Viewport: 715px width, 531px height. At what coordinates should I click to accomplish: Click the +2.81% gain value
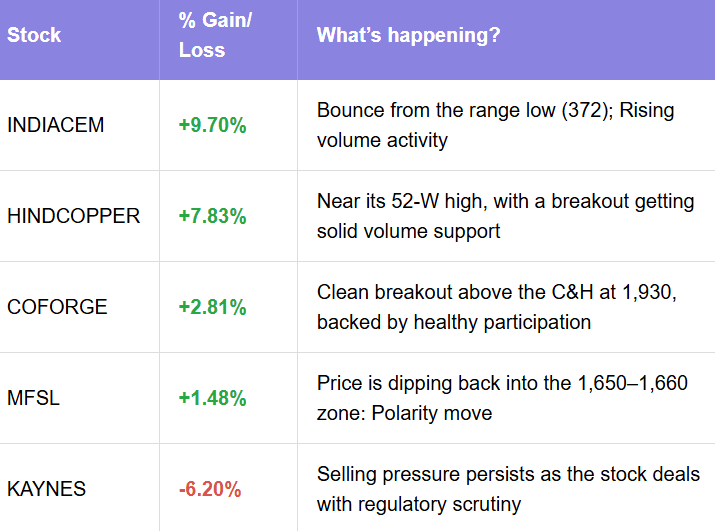click(212, 307)
